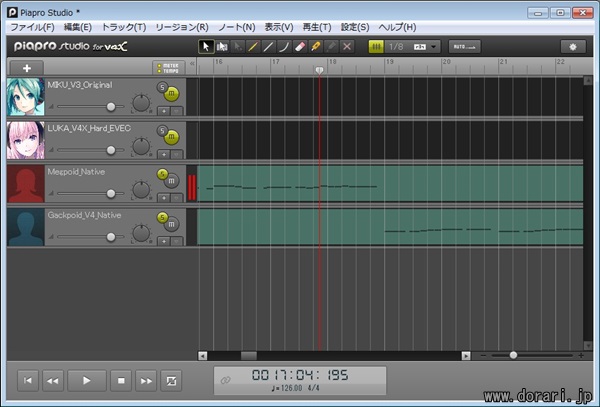Screen dimensions: 600x407
Task: Solo the MIKU_V3_Original track
Action: [x=162, y=87]
